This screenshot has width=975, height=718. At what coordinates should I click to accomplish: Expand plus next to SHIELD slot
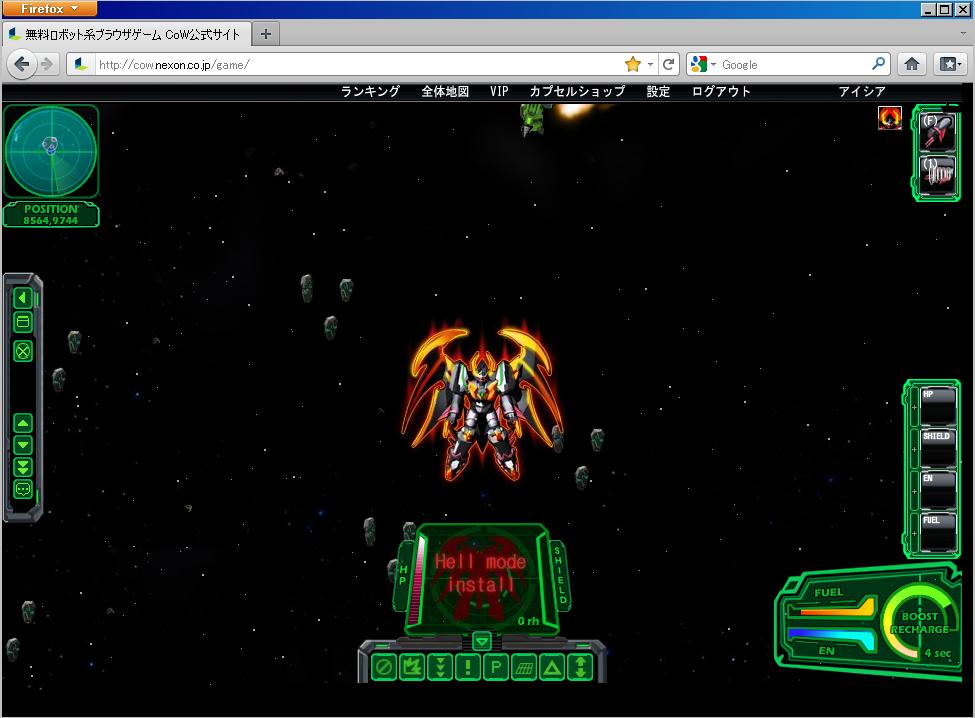click(x=914, y=449)
